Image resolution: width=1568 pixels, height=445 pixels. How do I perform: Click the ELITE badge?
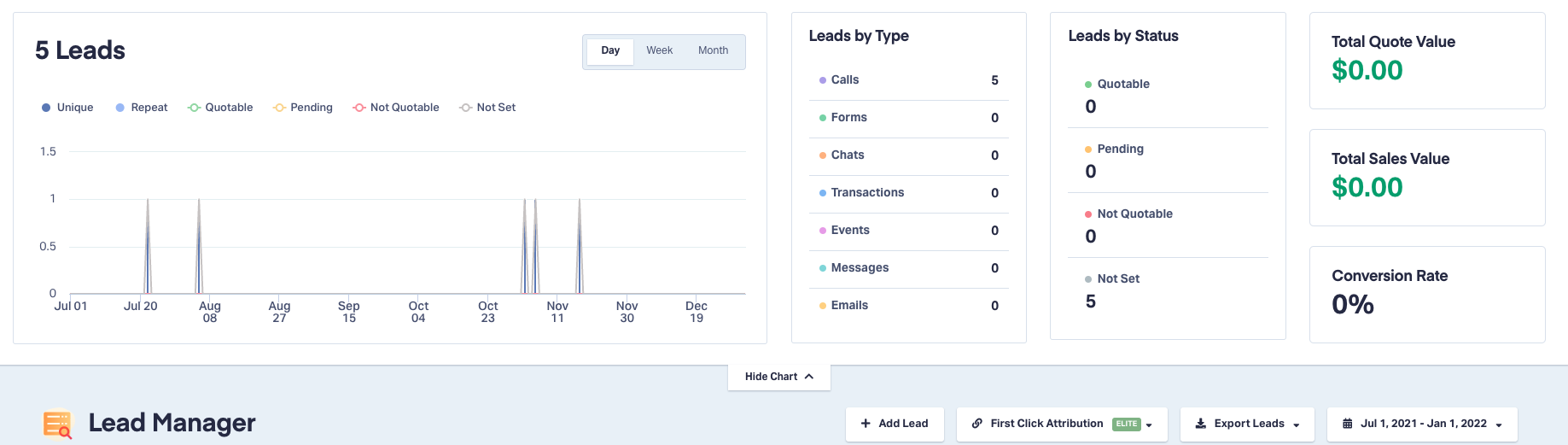(1127, 424)
